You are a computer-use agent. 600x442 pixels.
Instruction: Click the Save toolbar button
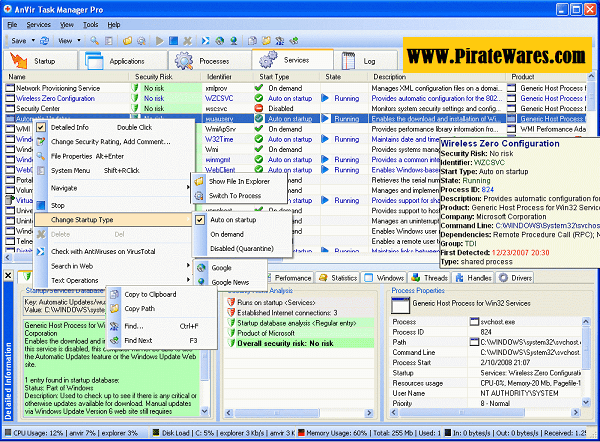point(18,41)
